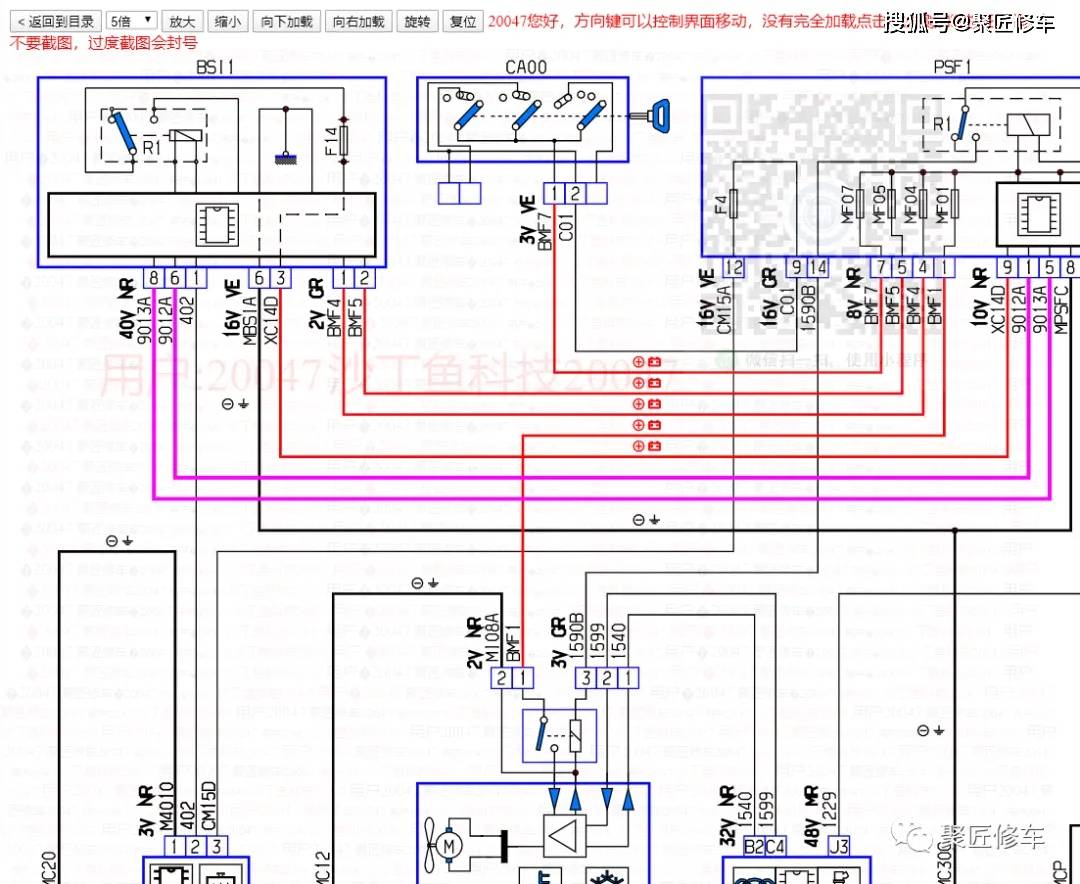This screenshot has width=1080, height=884.
Task: Click the crosshair marker on the third red wire
Action: pyautogui.click(x=637, y=404)
